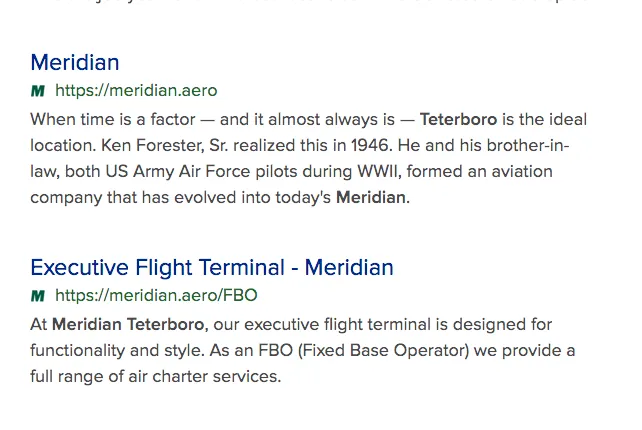This screenshot has width=642, height=430.
Task: Click the green M favicon beside meridian.aero
Action: tap(38, 91)
